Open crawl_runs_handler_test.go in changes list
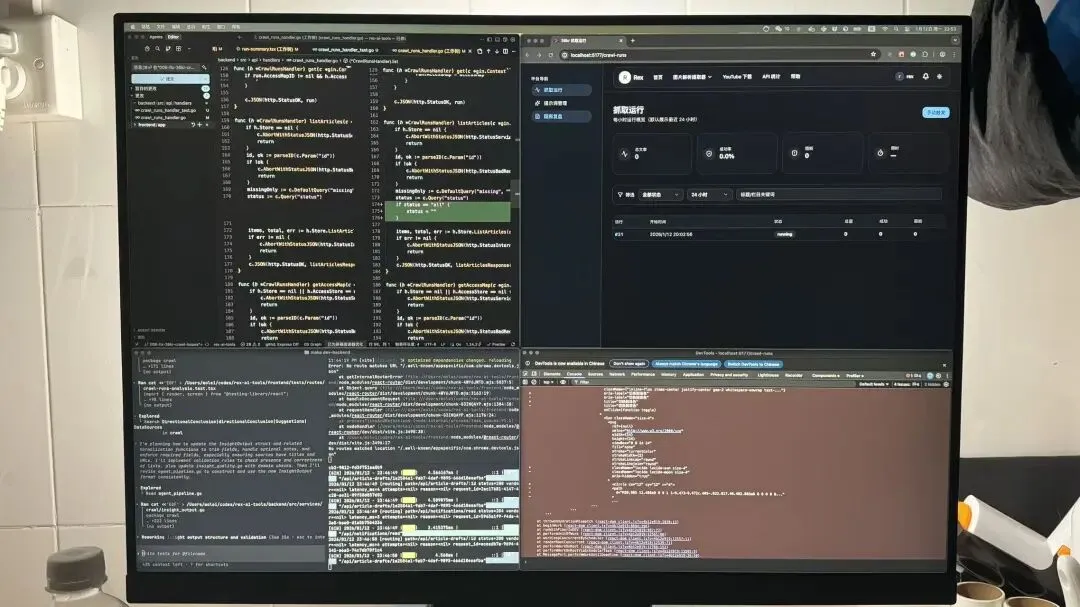Image resolution: width=1080 pixels, height=607 pixels. (169, 110)
